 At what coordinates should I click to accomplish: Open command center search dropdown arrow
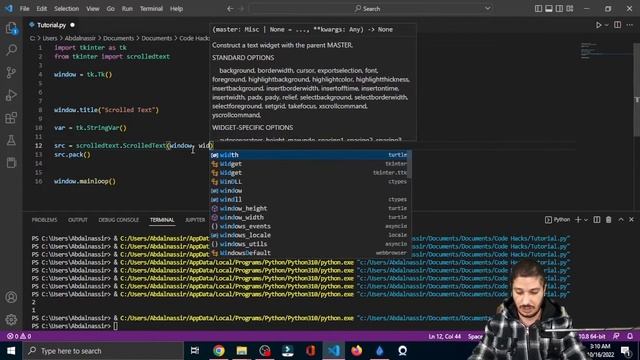click(x=487, y=9)
